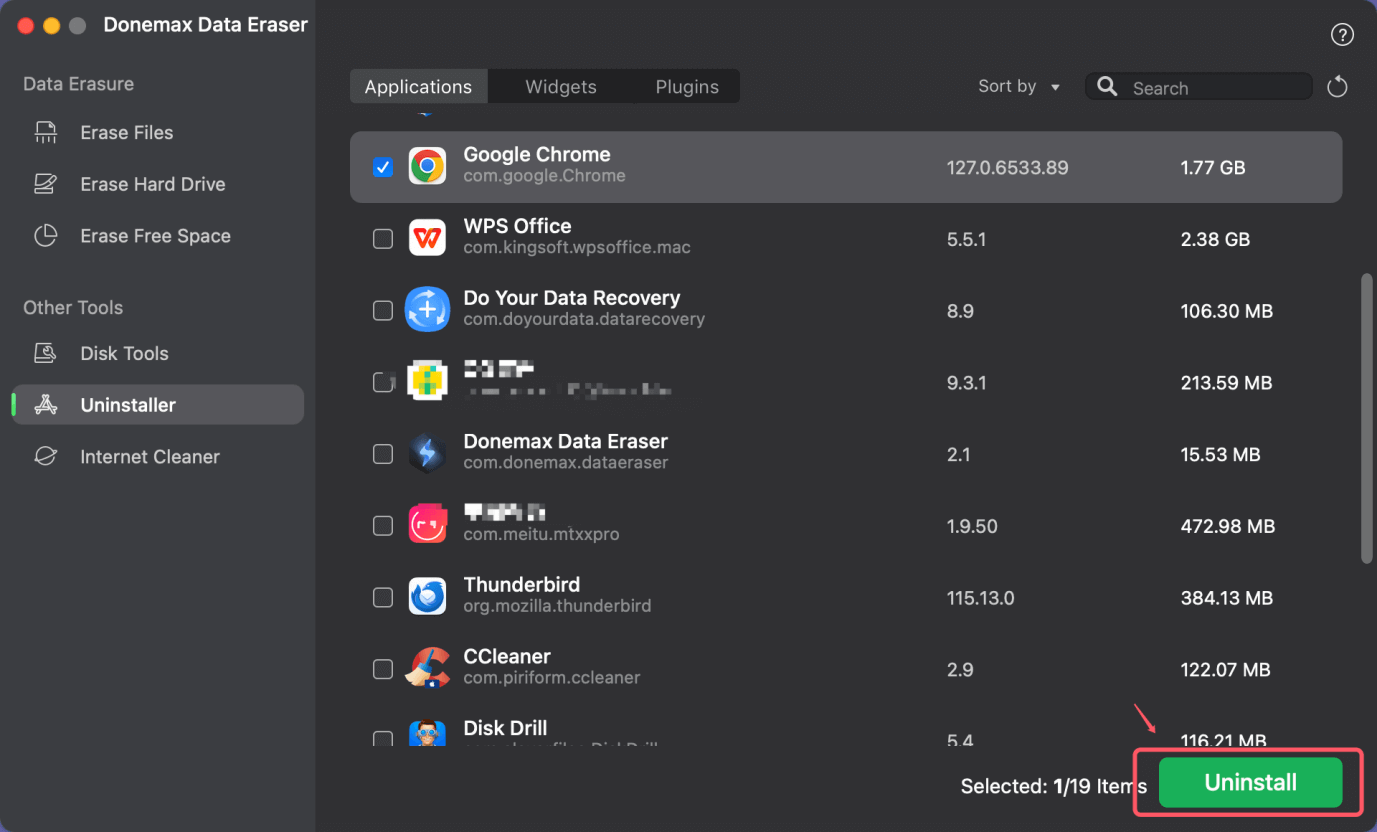Switch to the Widgets tab
Viewport: 1377px width, 832px height.
[560, 86]
